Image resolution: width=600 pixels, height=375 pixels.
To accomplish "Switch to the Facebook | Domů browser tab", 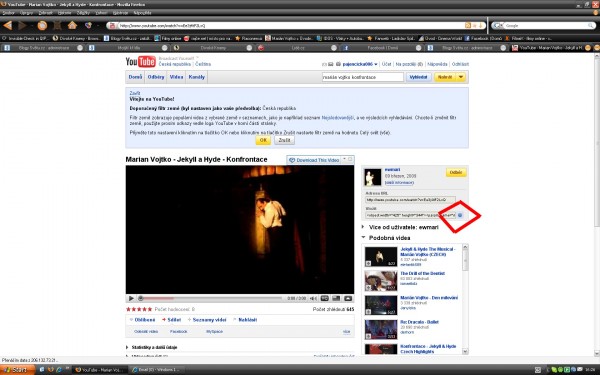I will 383,48.
